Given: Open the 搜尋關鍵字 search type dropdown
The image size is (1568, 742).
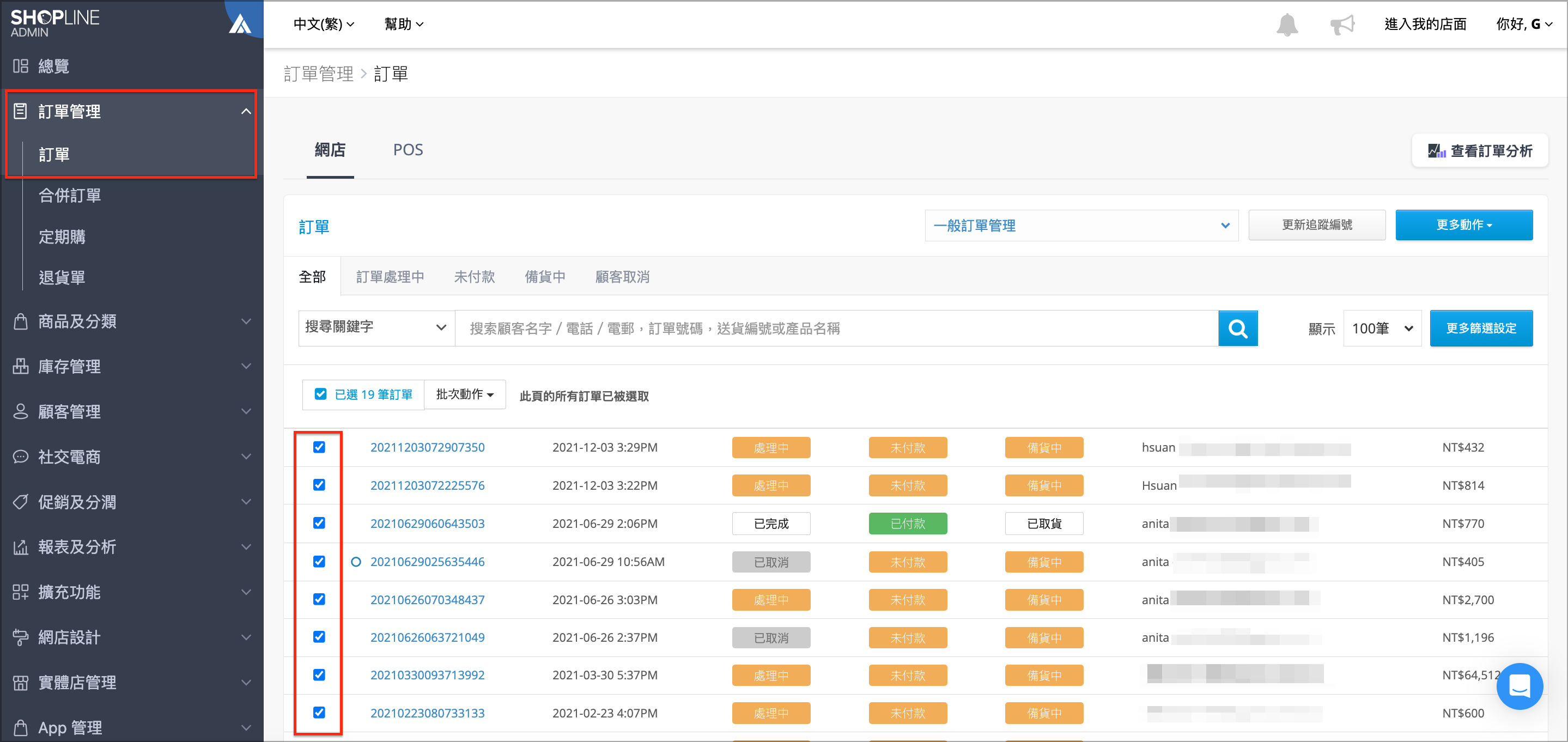Looking at the screenshot, I should coord(376,327).
